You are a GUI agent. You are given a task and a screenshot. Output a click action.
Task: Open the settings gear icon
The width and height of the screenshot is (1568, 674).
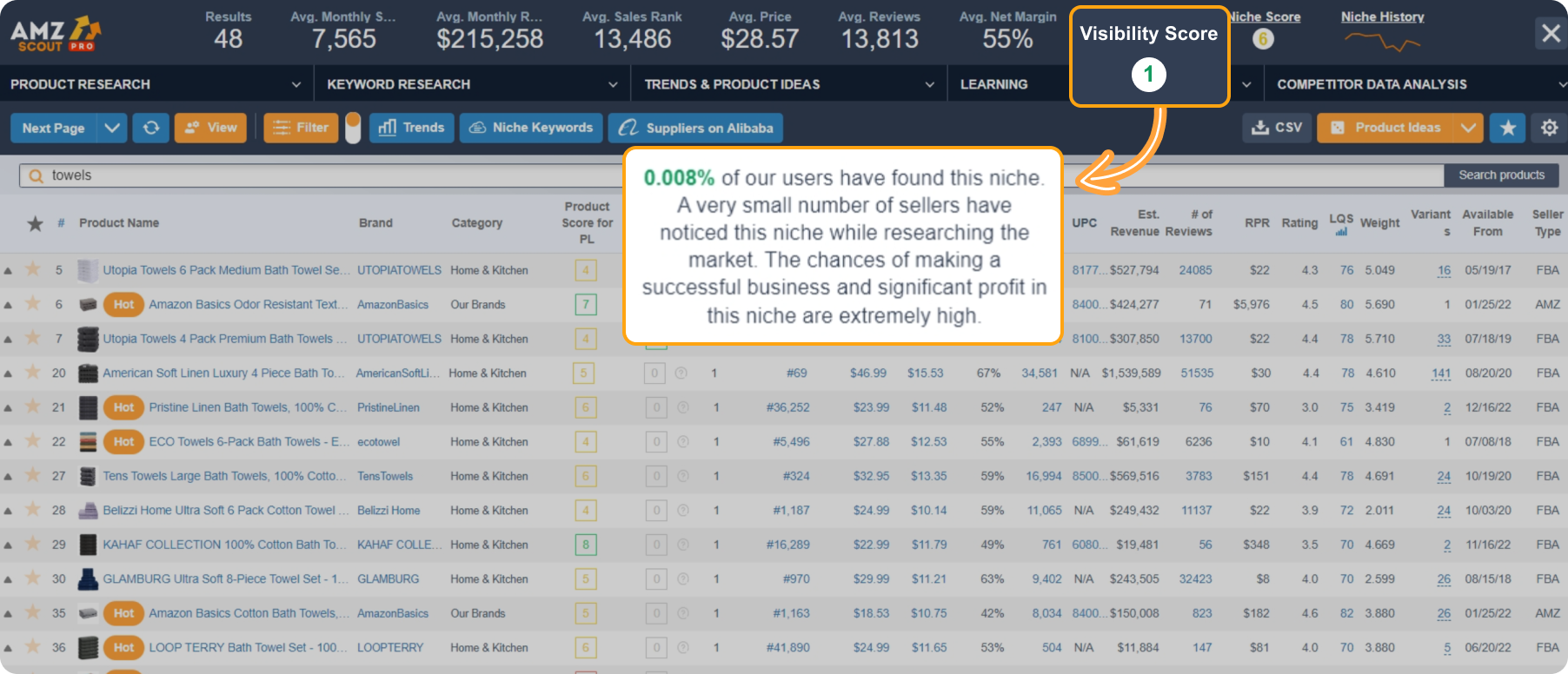point(1549,128)
